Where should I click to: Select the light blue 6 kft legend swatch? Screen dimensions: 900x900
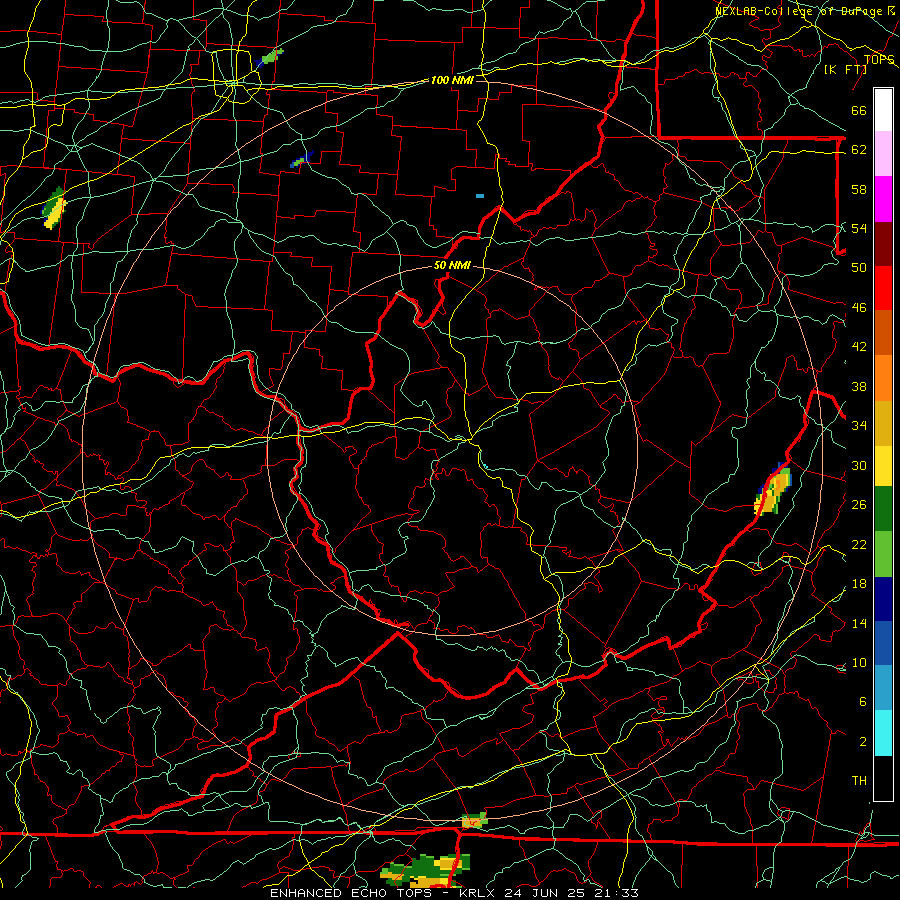point(883,688)
